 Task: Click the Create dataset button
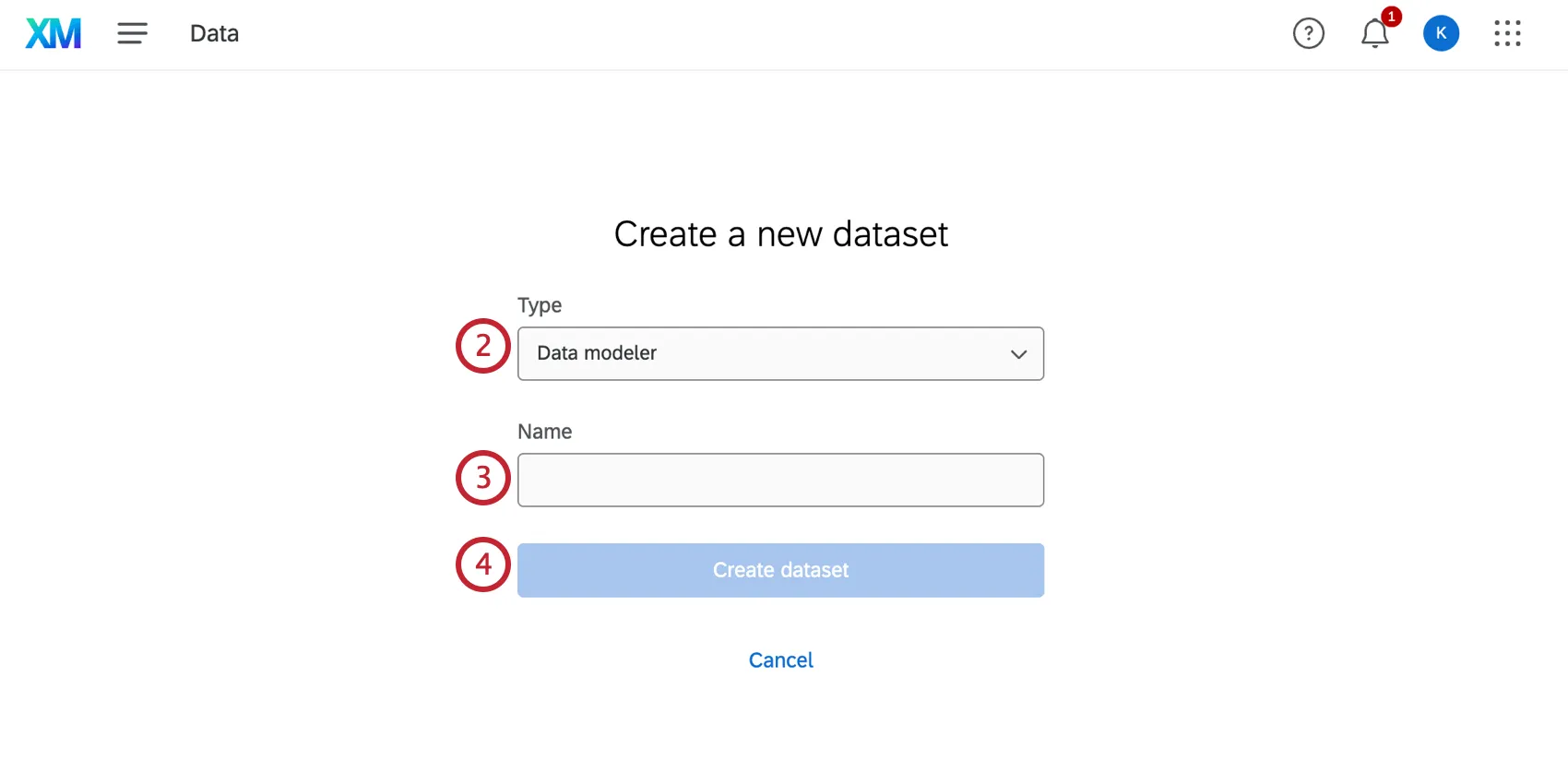pyautogui.click(x=780, y=570)
